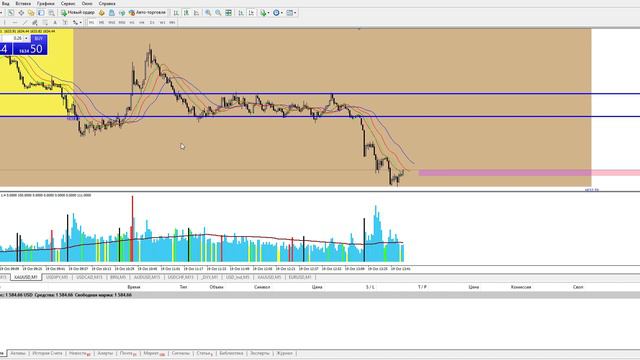Open the Strategy Tester magnifier icon

[51, 13]
